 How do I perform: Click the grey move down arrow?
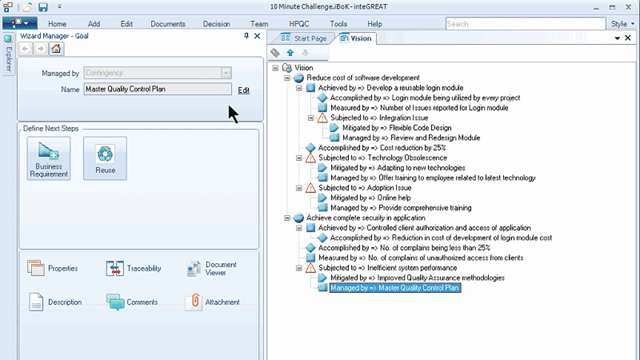click(x=305, y=53)
